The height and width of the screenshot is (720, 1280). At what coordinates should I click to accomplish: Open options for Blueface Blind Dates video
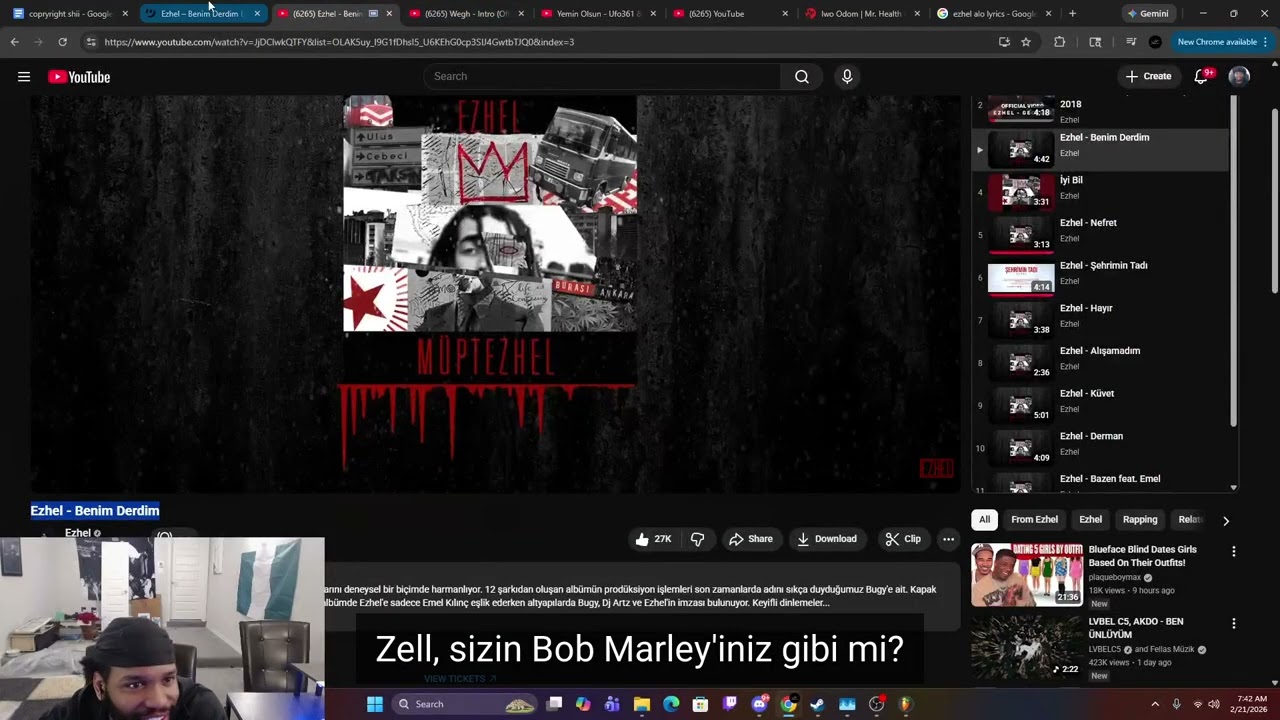tap(1233, 551)
